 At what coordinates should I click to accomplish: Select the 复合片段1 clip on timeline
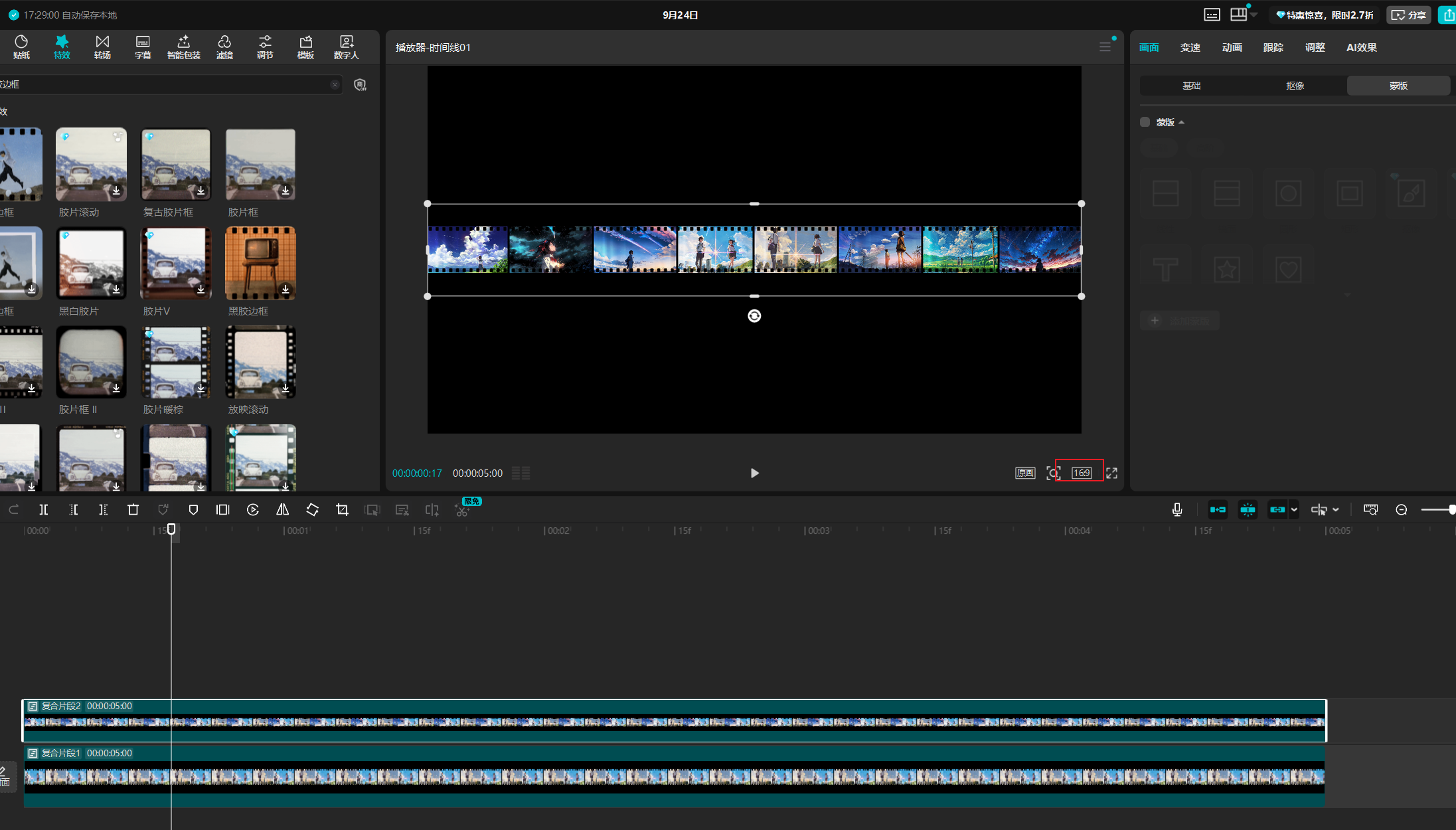click(x=675, y=777)
